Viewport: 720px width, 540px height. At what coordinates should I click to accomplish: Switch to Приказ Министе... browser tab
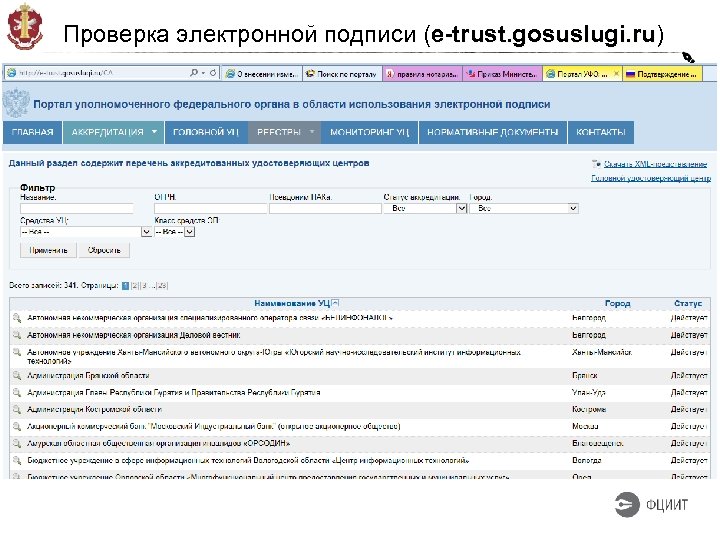(502, 74)
